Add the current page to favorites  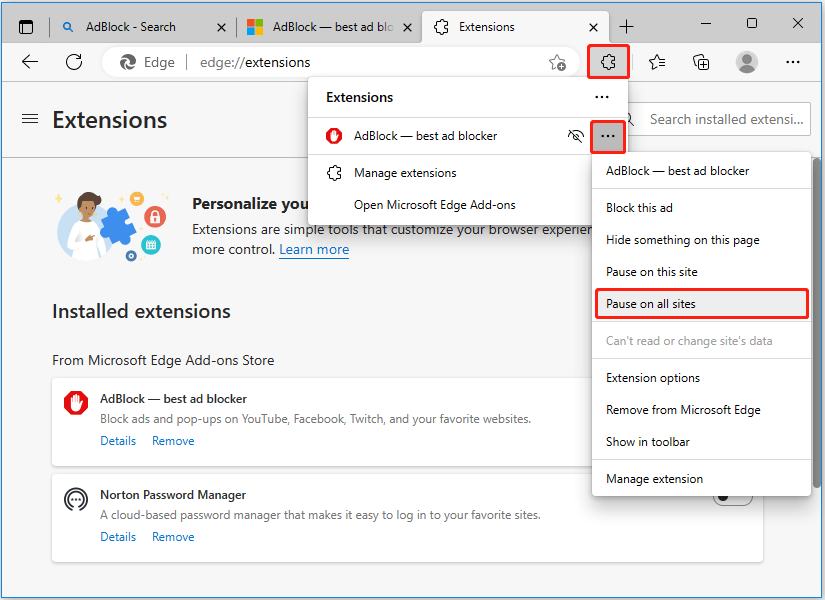point(557,61)
